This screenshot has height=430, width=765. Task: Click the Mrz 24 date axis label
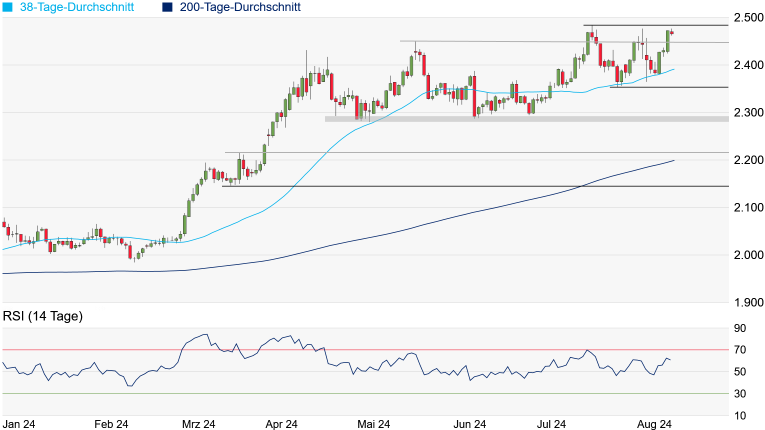tap(197, 423)
